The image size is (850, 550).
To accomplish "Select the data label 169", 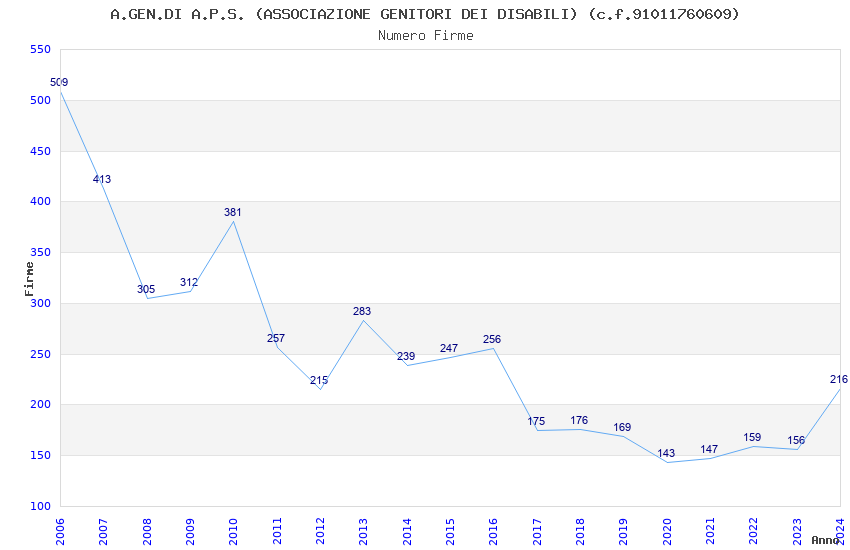I will (622, 428).
